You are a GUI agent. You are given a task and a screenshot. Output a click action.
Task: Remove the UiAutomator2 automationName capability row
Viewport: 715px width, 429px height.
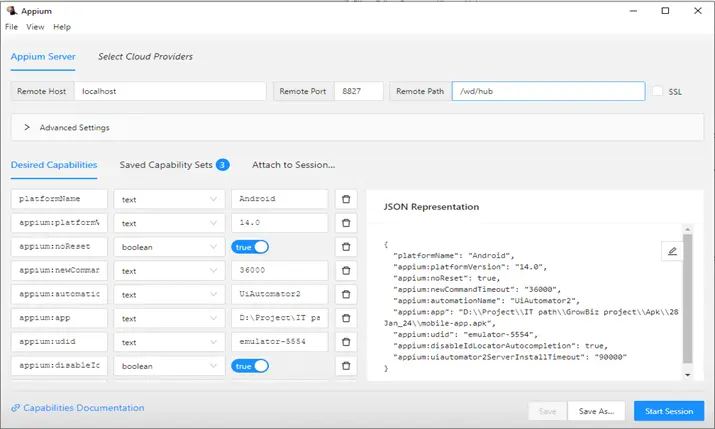pos(346,294)
